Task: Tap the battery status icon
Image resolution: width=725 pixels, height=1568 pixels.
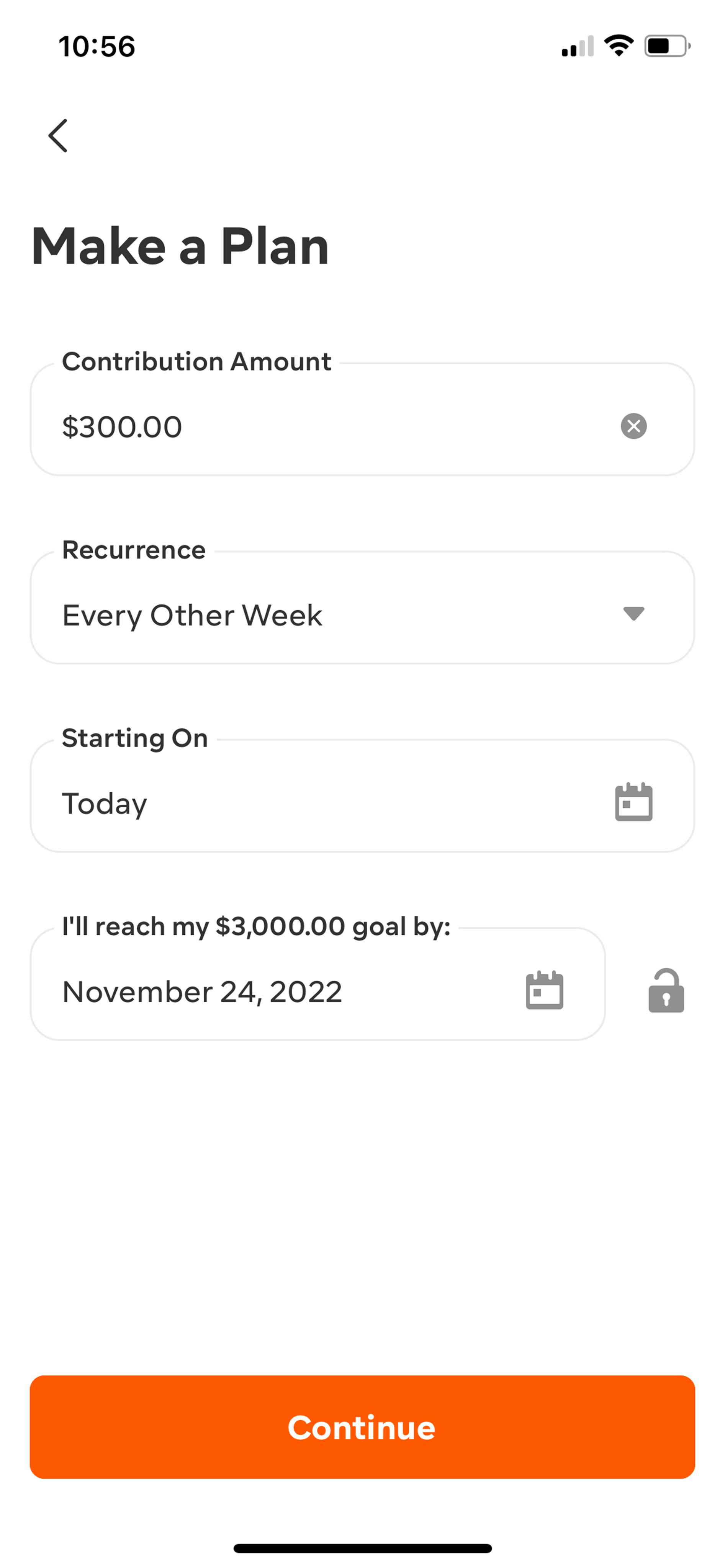Action: pos(666,46)
